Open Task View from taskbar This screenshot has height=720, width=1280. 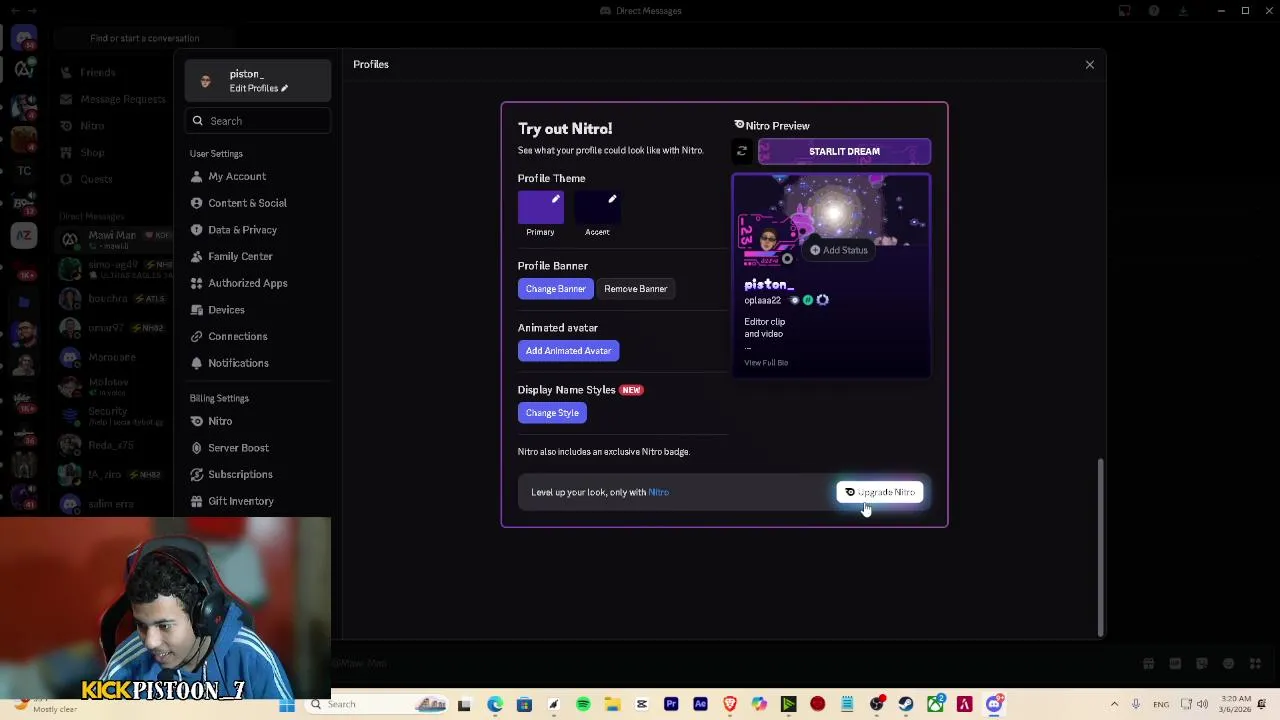coord(464,704)
